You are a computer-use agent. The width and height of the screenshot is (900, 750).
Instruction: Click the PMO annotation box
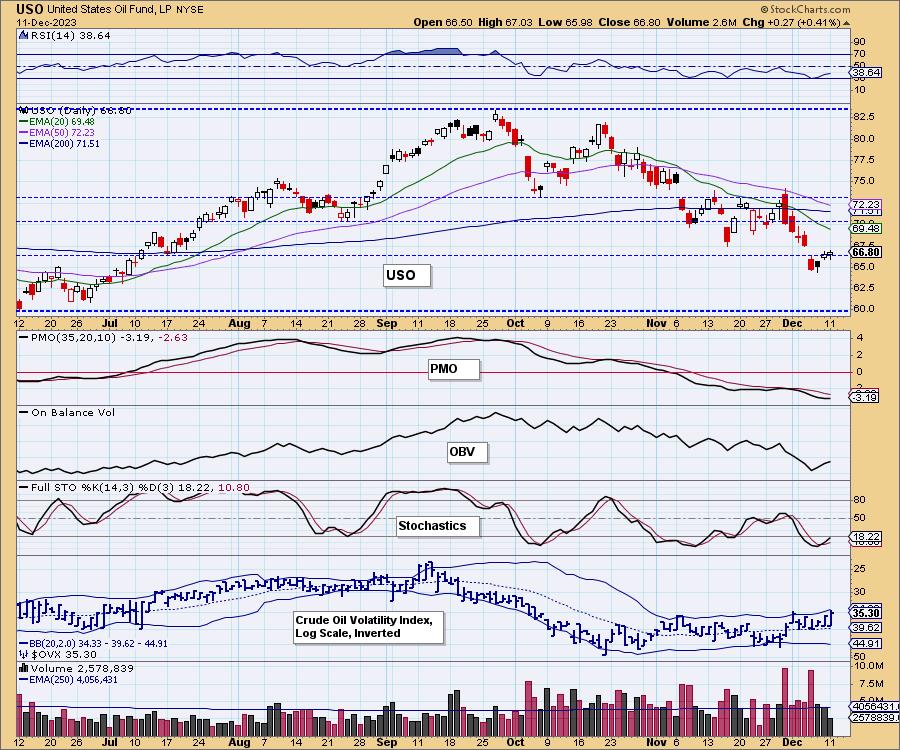point(453,369)
